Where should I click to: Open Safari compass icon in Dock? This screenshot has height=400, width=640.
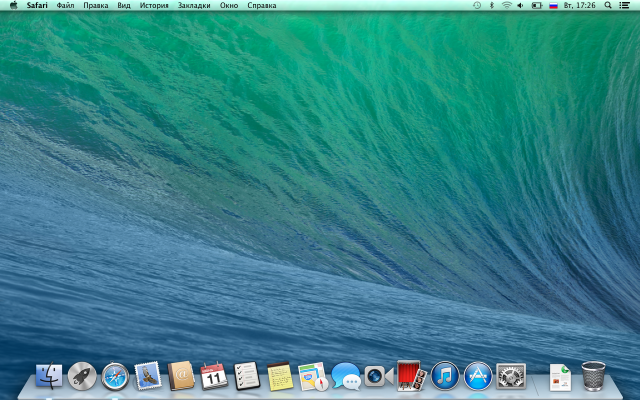click(115, 376)
